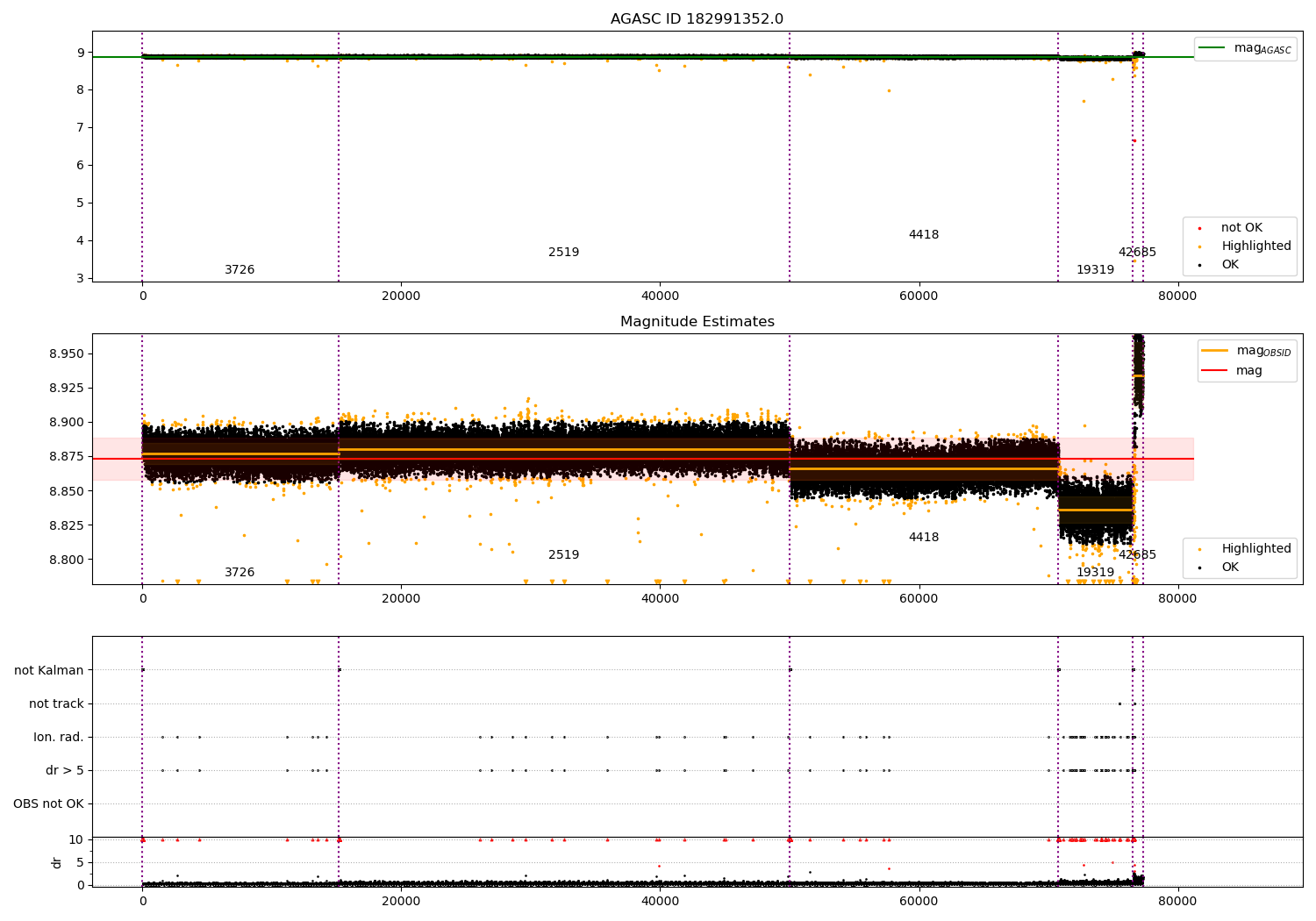This screenshot has width=1316, height=921.
Task: Click the "dr" y-axis label
Action: 57,862
